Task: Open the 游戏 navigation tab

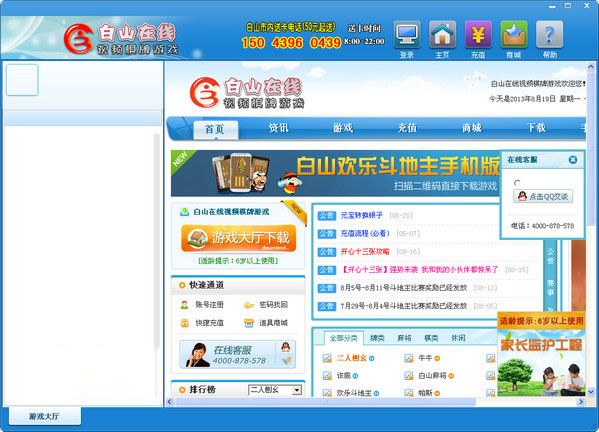Action: [x=343, y=128]
